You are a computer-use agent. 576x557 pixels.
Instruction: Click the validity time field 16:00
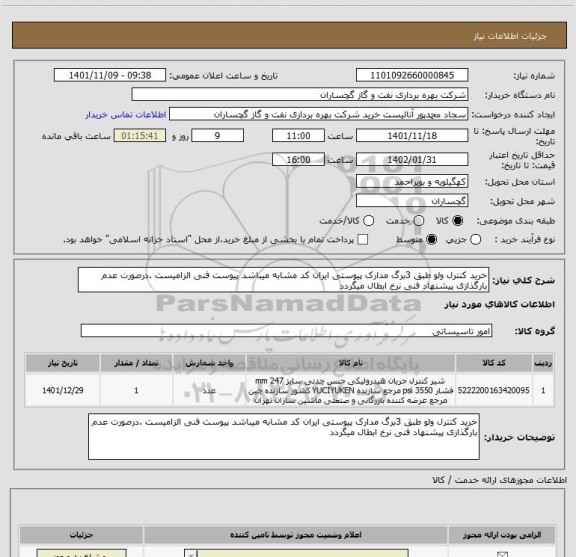298,159
